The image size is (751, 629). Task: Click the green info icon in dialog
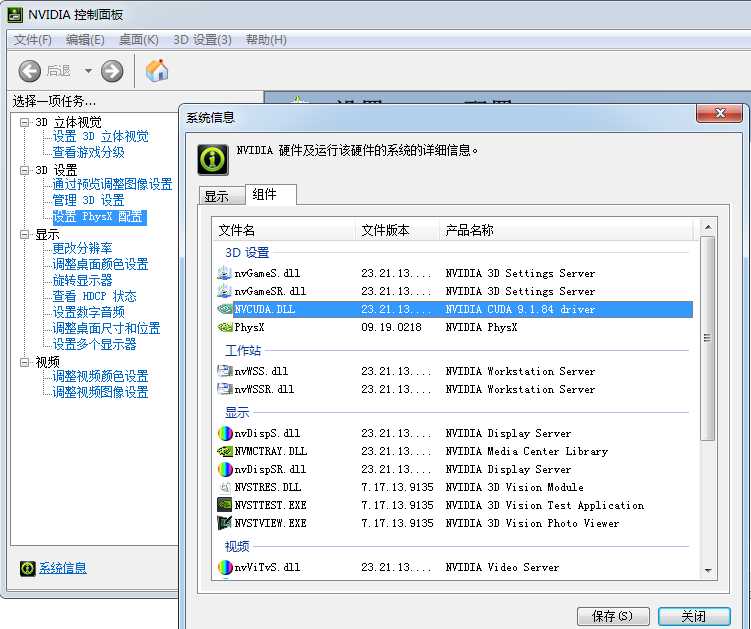(x=213, y=160)
